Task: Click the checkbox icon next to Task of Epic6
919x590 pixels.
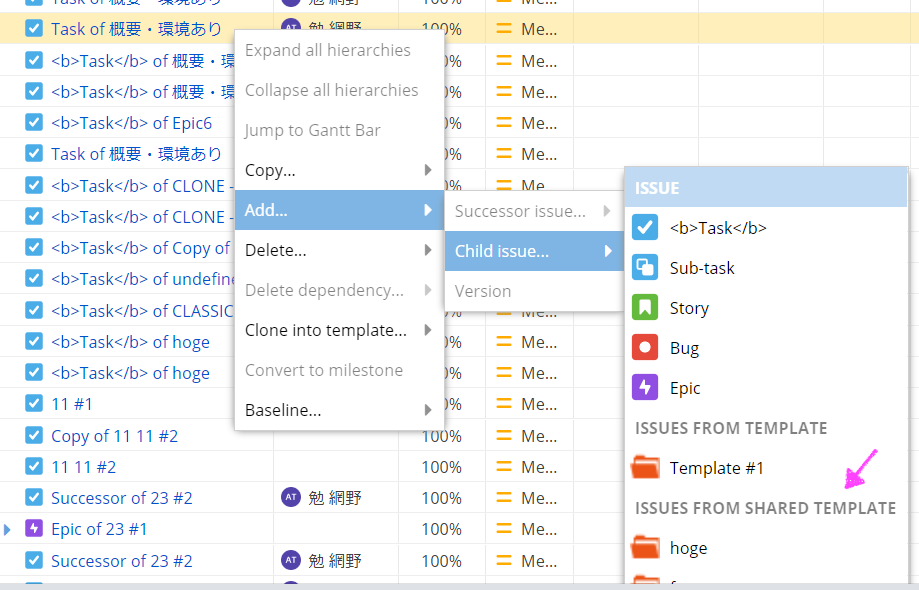Action: 34,123
